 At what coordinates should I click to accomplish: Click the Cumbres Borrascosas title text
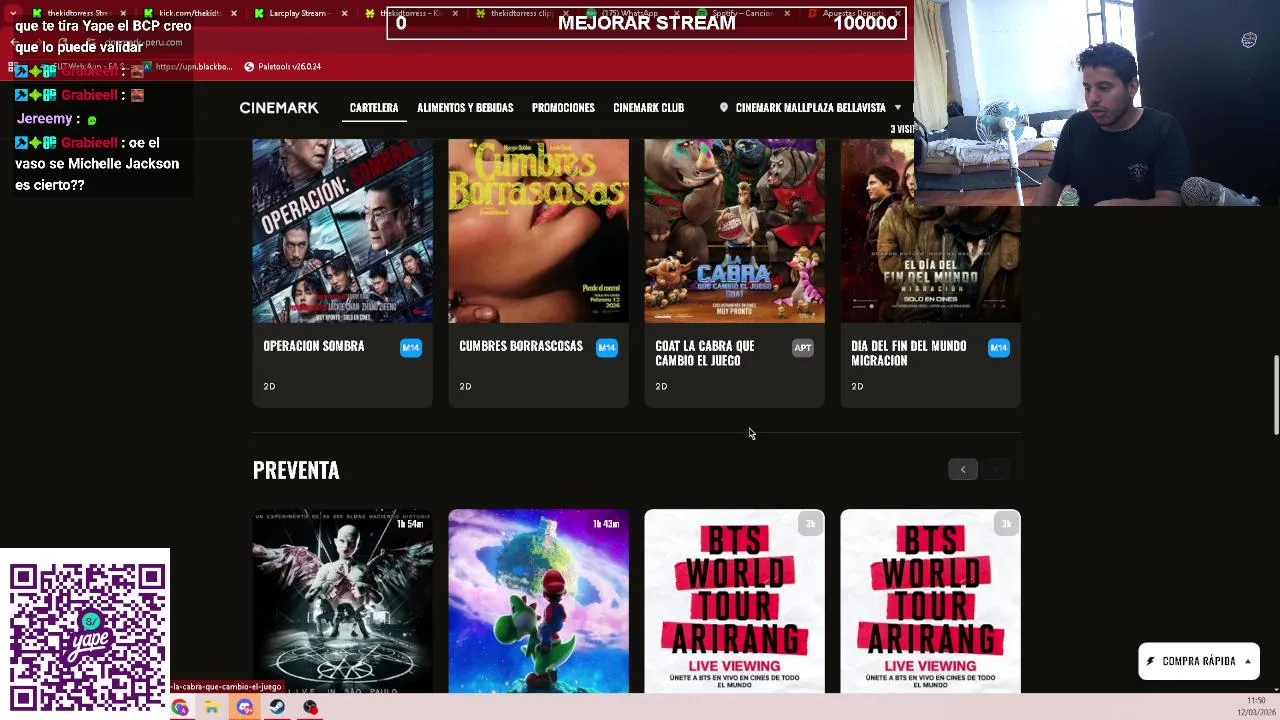pos(521,346)
